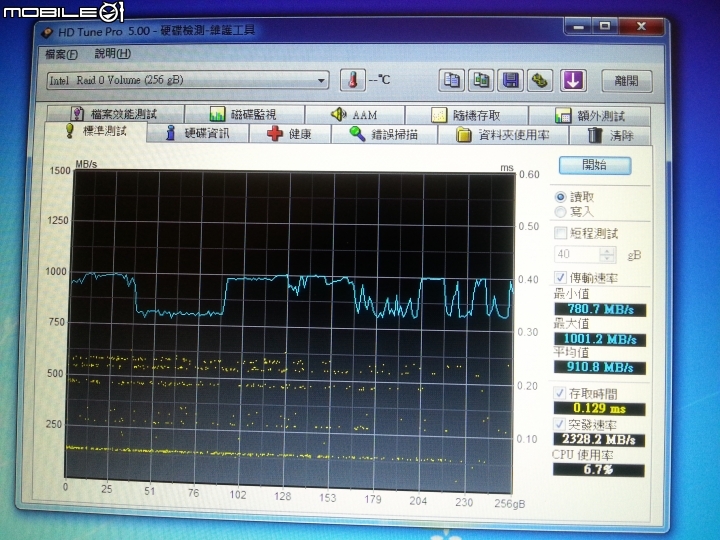Open the Intel Raid 0 Volume drive dropdown
The image size is (720, 540).
pyautogui.click(x=188, y=80)
